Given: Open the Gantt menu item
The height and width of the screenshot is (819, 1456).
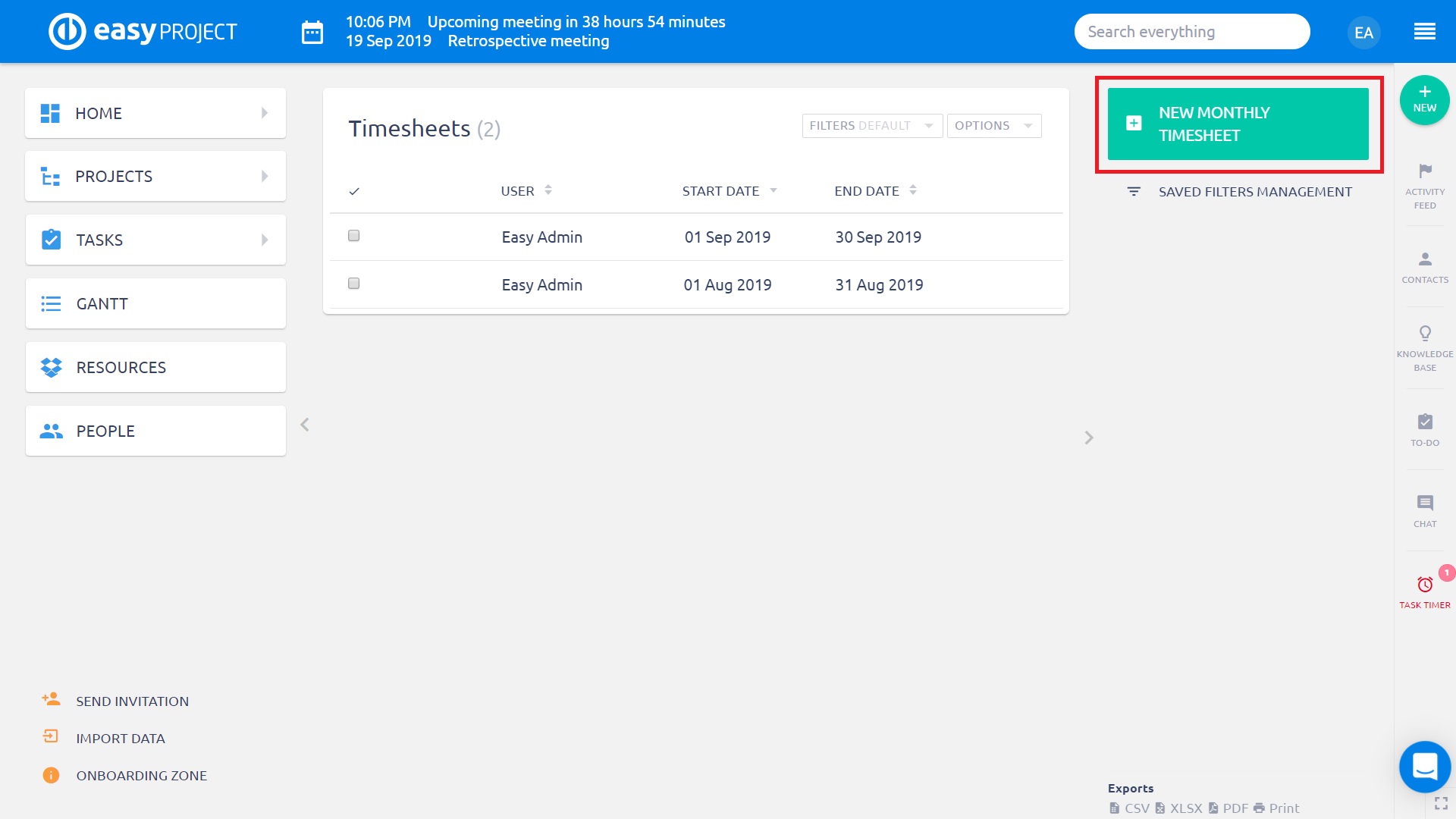Looking at the screenshot, I should (x=155, y=303).
